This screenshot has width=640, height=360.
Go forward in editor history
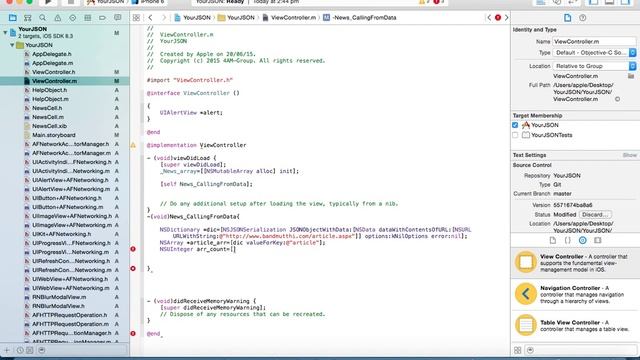click(164, 18)
